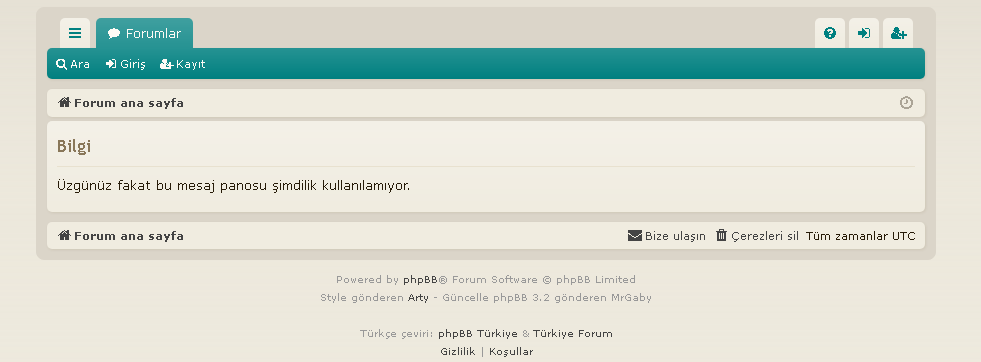Viewport: 981px width, 362px height.
Task: Go to Forum ana sayfa in top breadcrumb
Action: click(x=121, y=103)
